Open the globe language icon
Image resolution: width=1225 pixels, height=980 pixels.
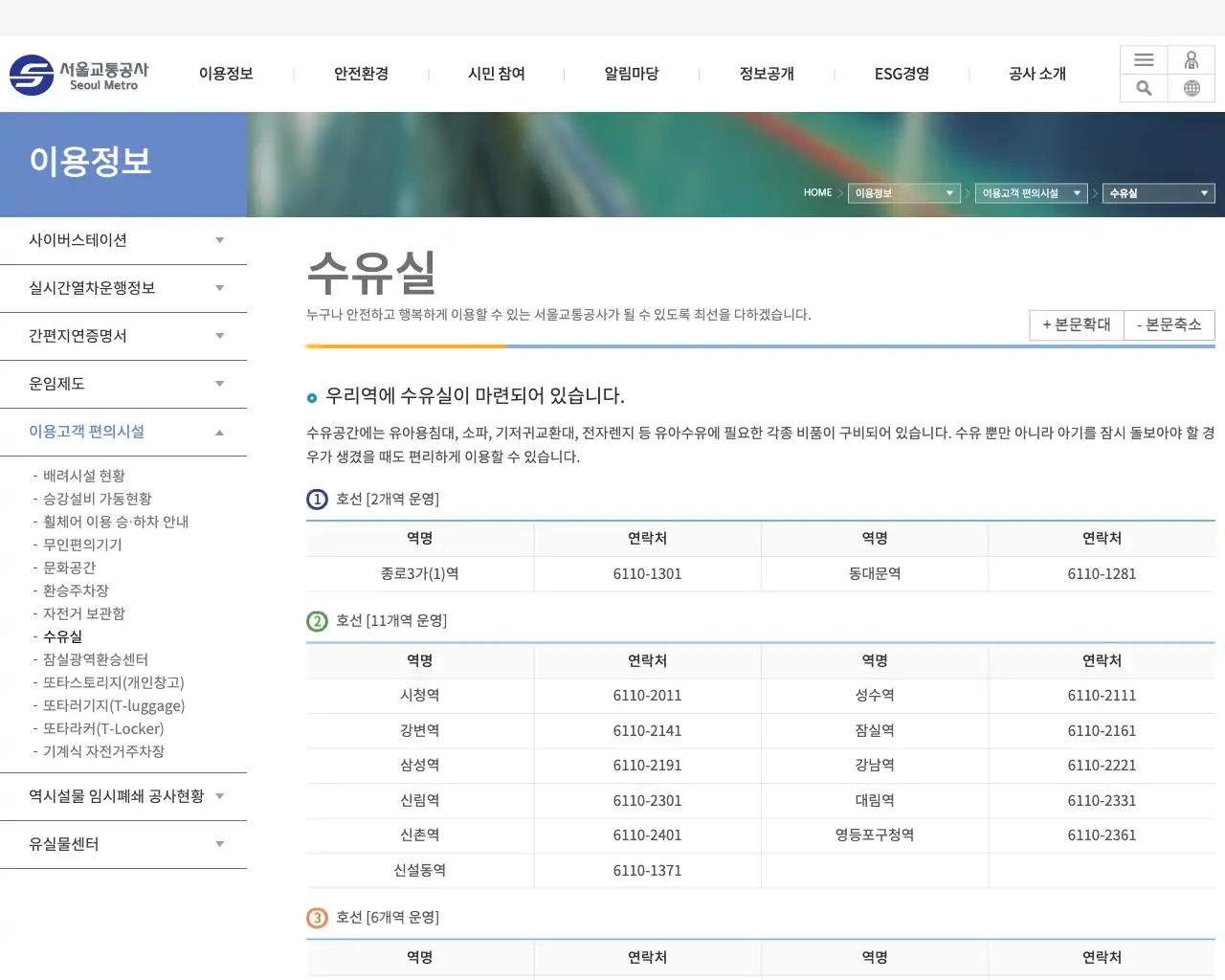coord(1192,88)
